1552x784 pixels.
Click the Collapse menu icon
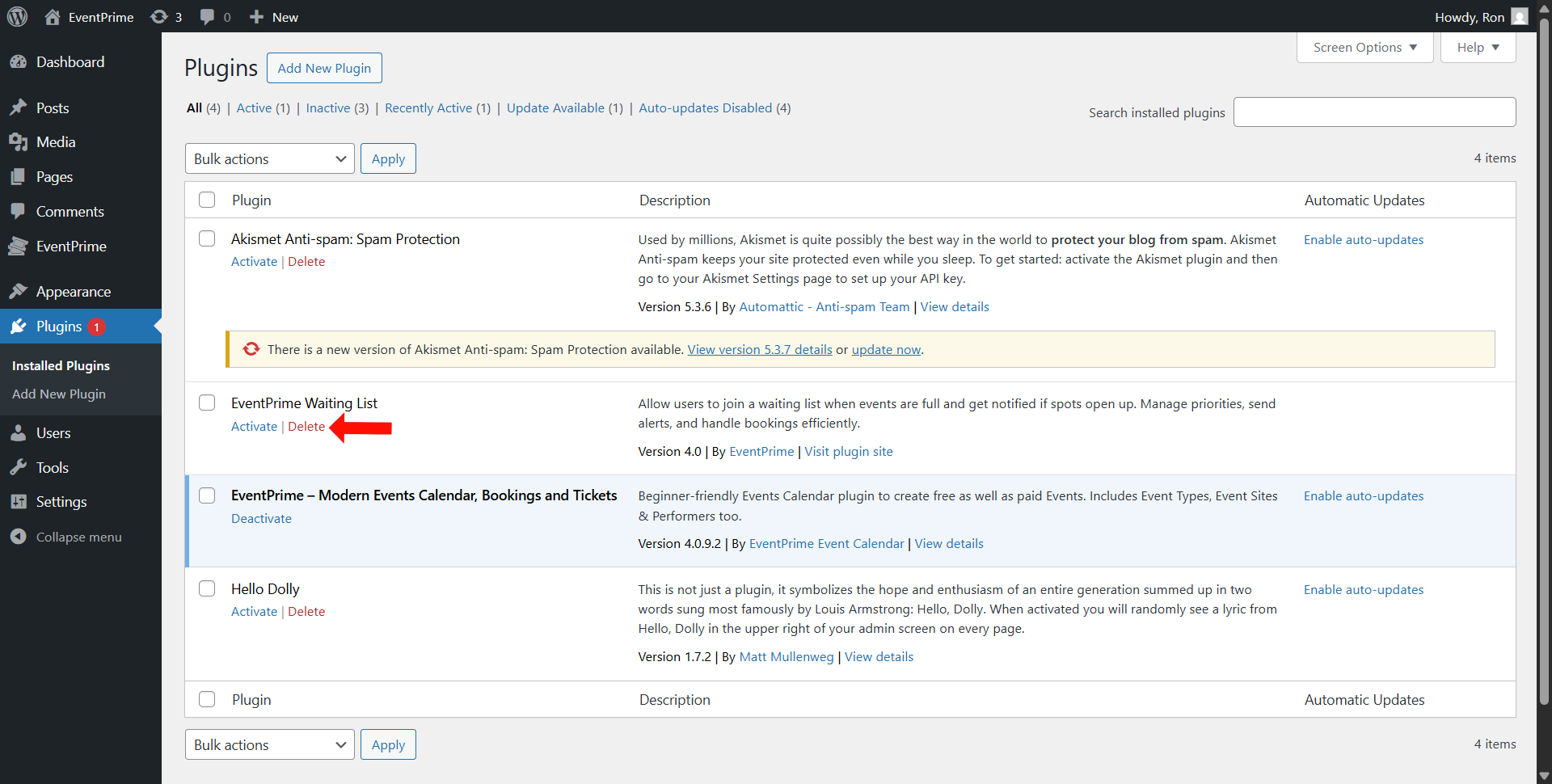tap(18, 537)
